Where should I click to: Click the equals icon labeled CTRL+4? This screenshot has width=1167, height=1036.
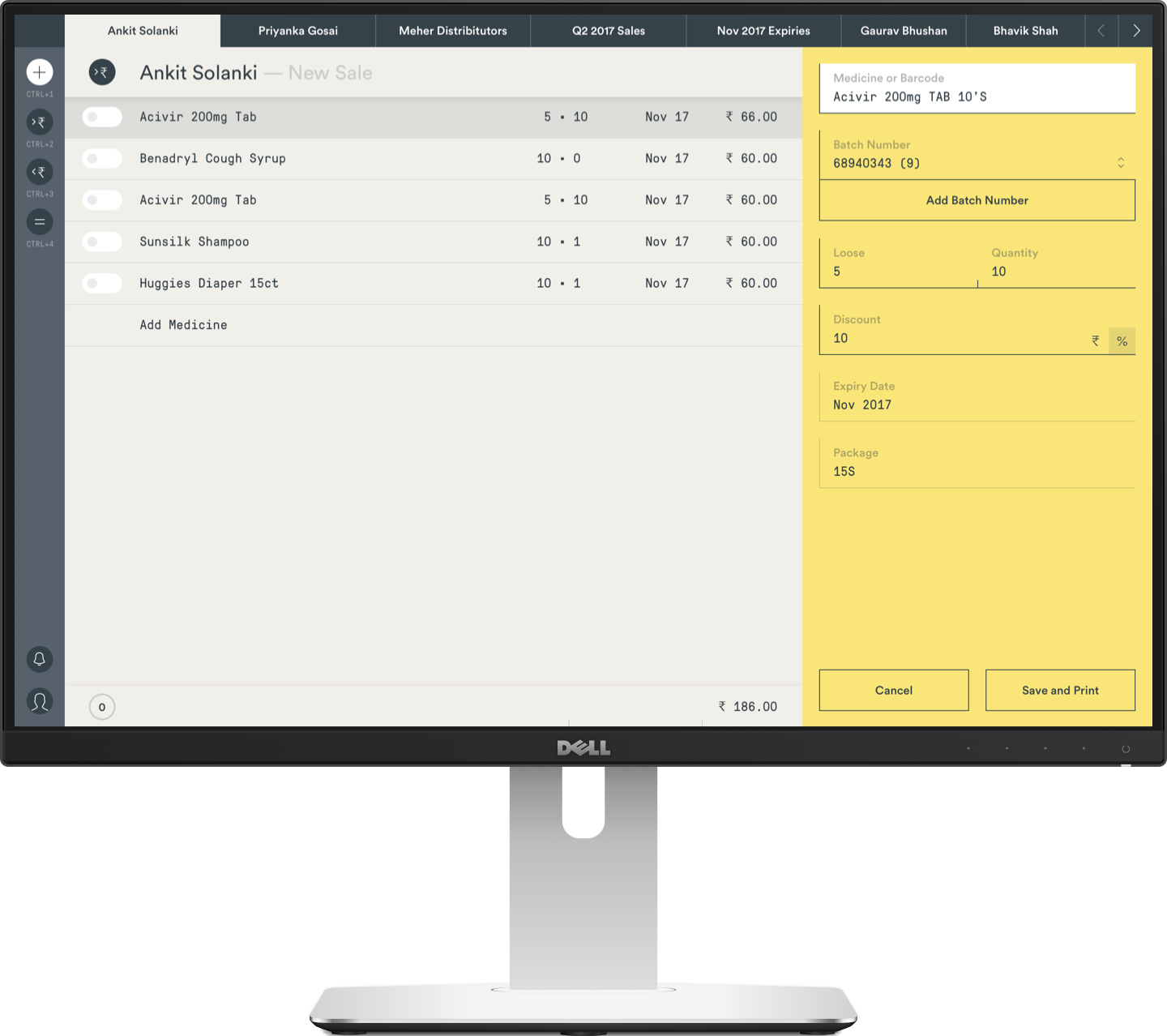click(40, 222)
